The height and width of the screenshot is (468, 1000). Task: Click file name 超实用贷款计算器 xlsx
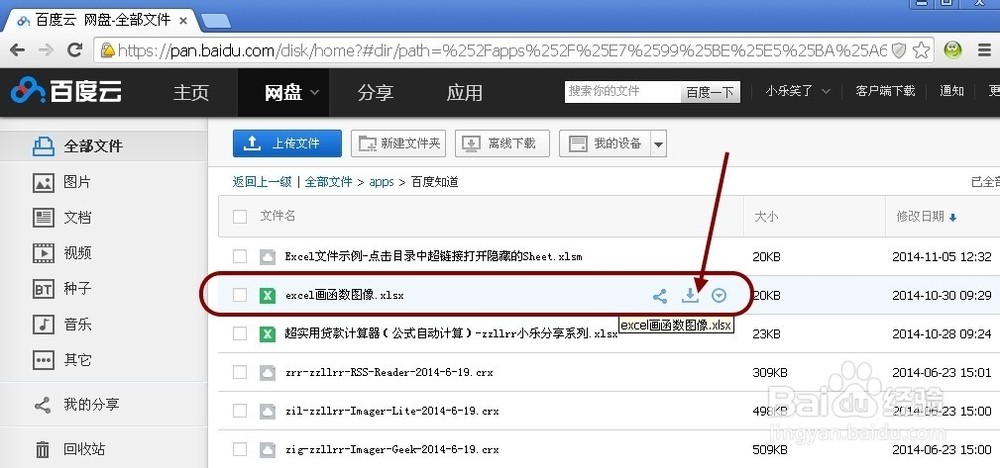click(452, 333)
